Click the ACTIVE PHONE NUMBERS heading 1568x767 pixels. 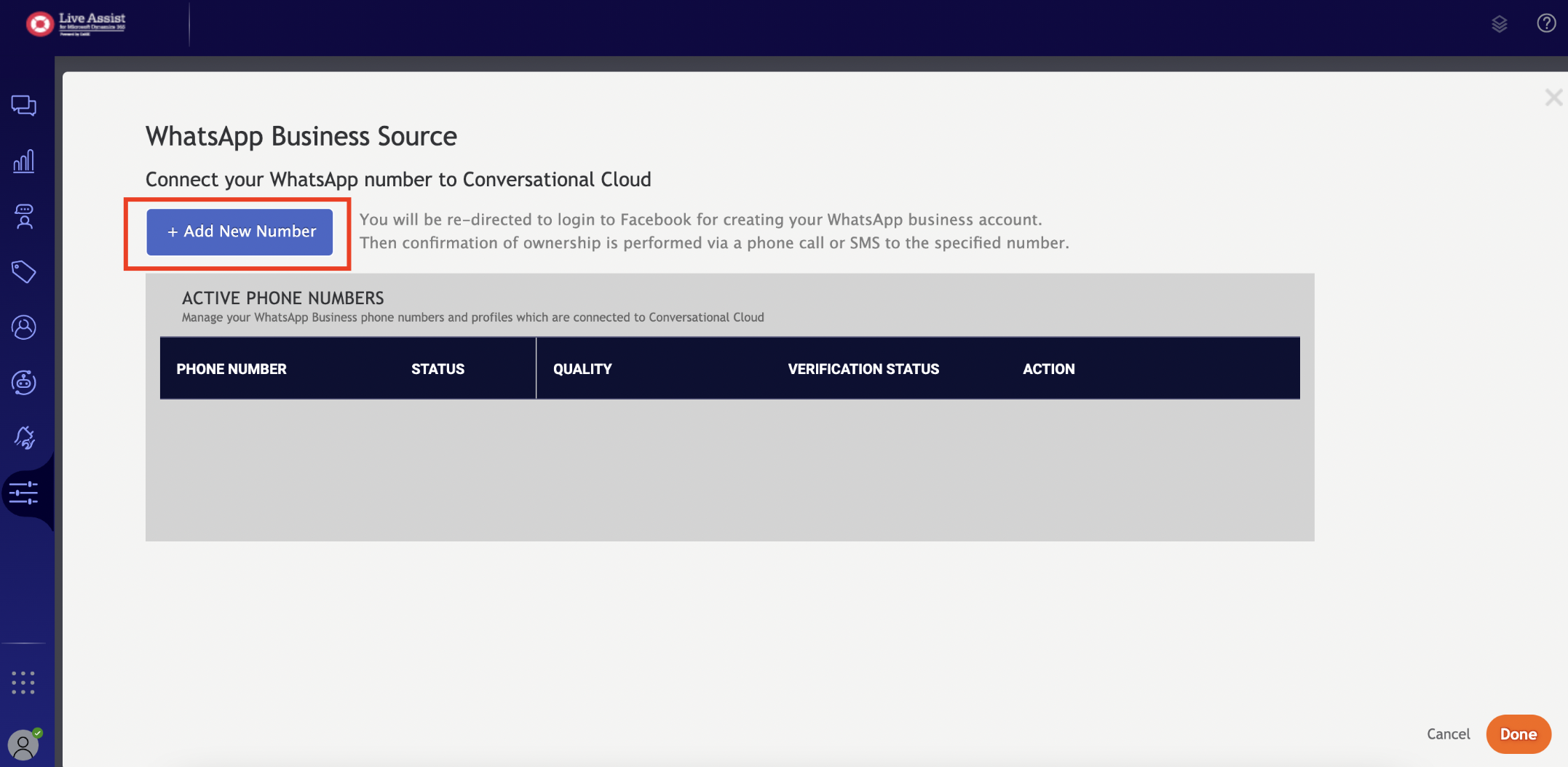283,298
